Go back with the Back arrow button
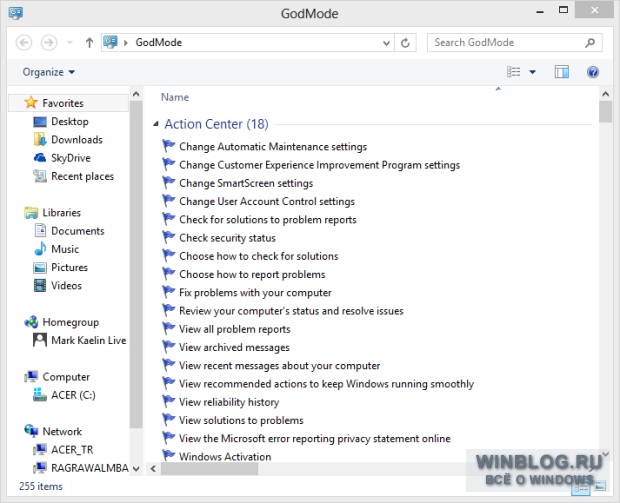Image resolution: width=620 pixels, height=503 pixels. coord(24,42)
